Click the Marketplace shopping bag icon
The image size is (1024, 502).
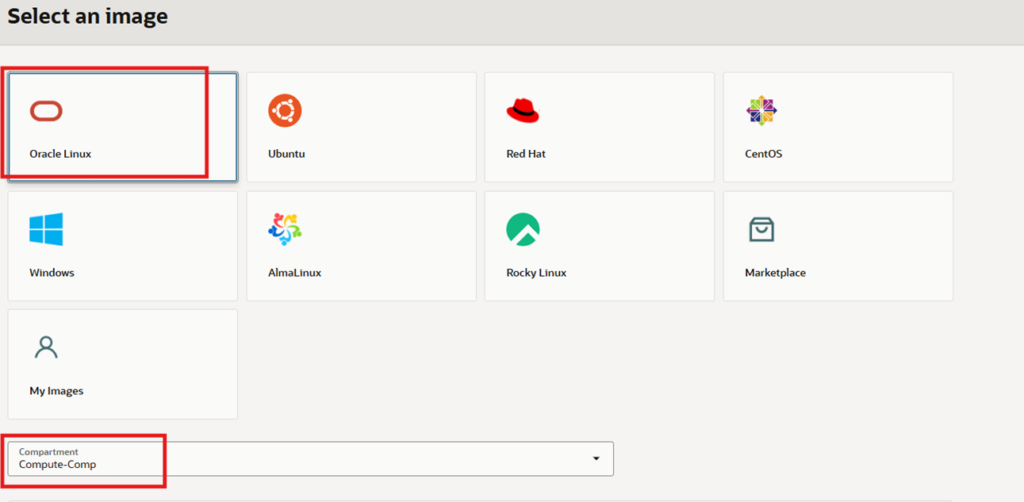coord(761,229)
